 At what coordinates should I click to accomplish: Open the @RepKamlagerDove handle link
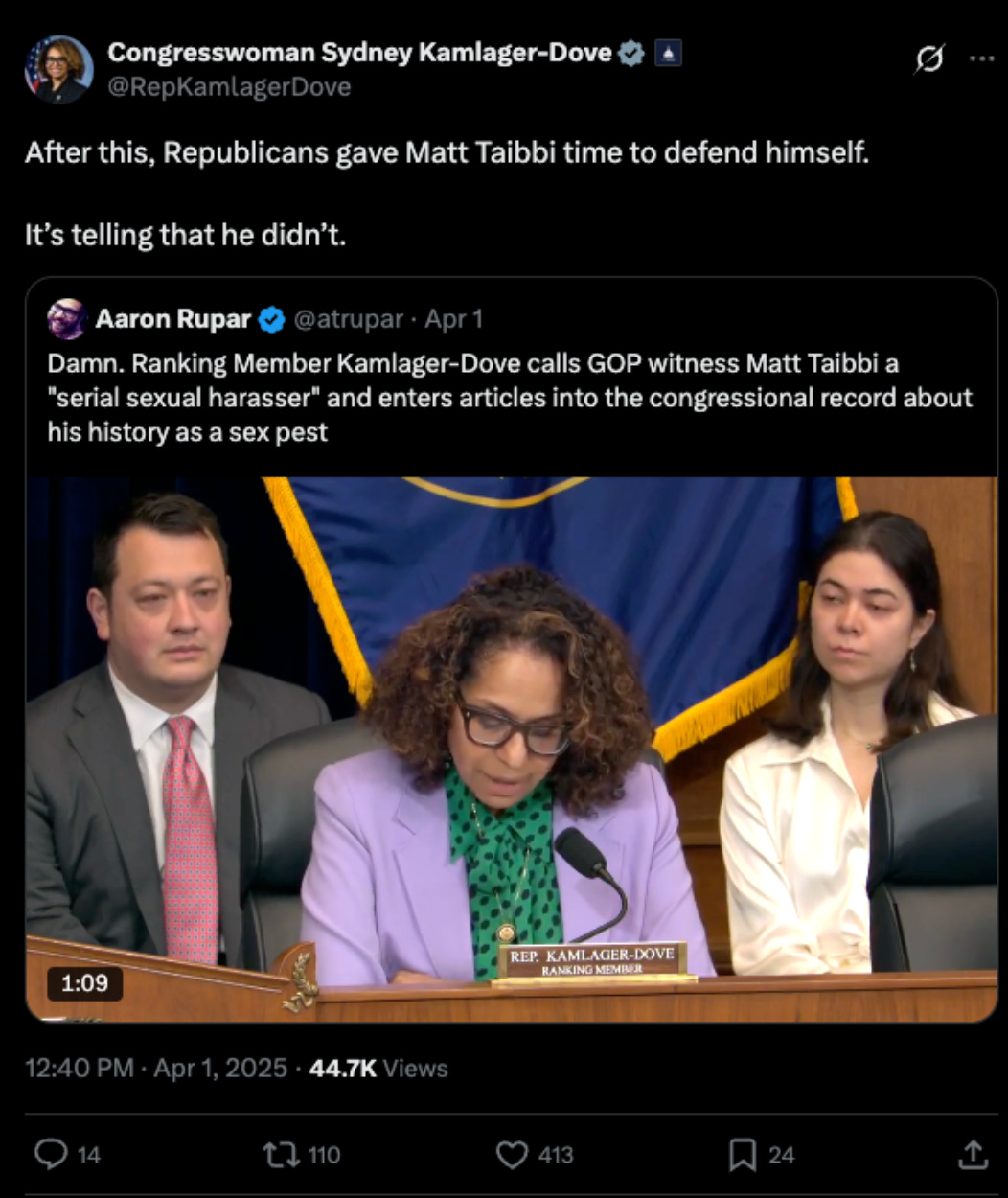(x=229, y=87)
